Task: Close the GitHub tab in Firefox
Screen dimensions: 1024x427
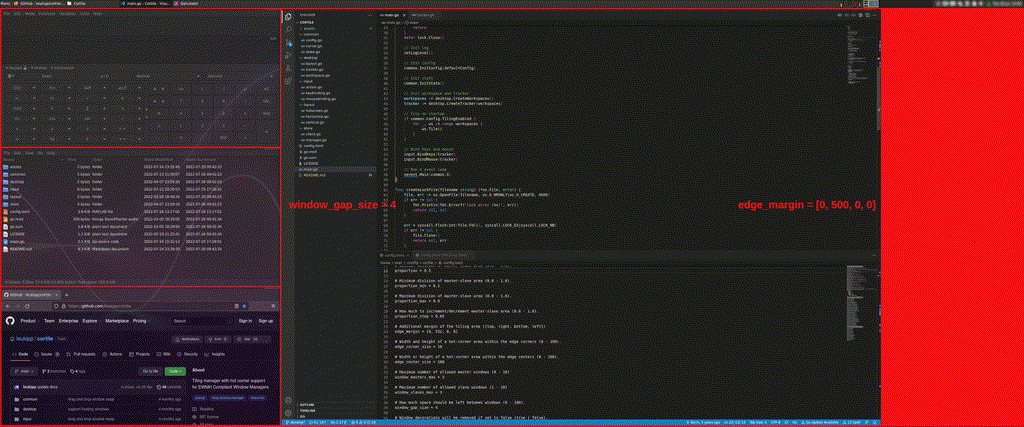Action: 56,295
